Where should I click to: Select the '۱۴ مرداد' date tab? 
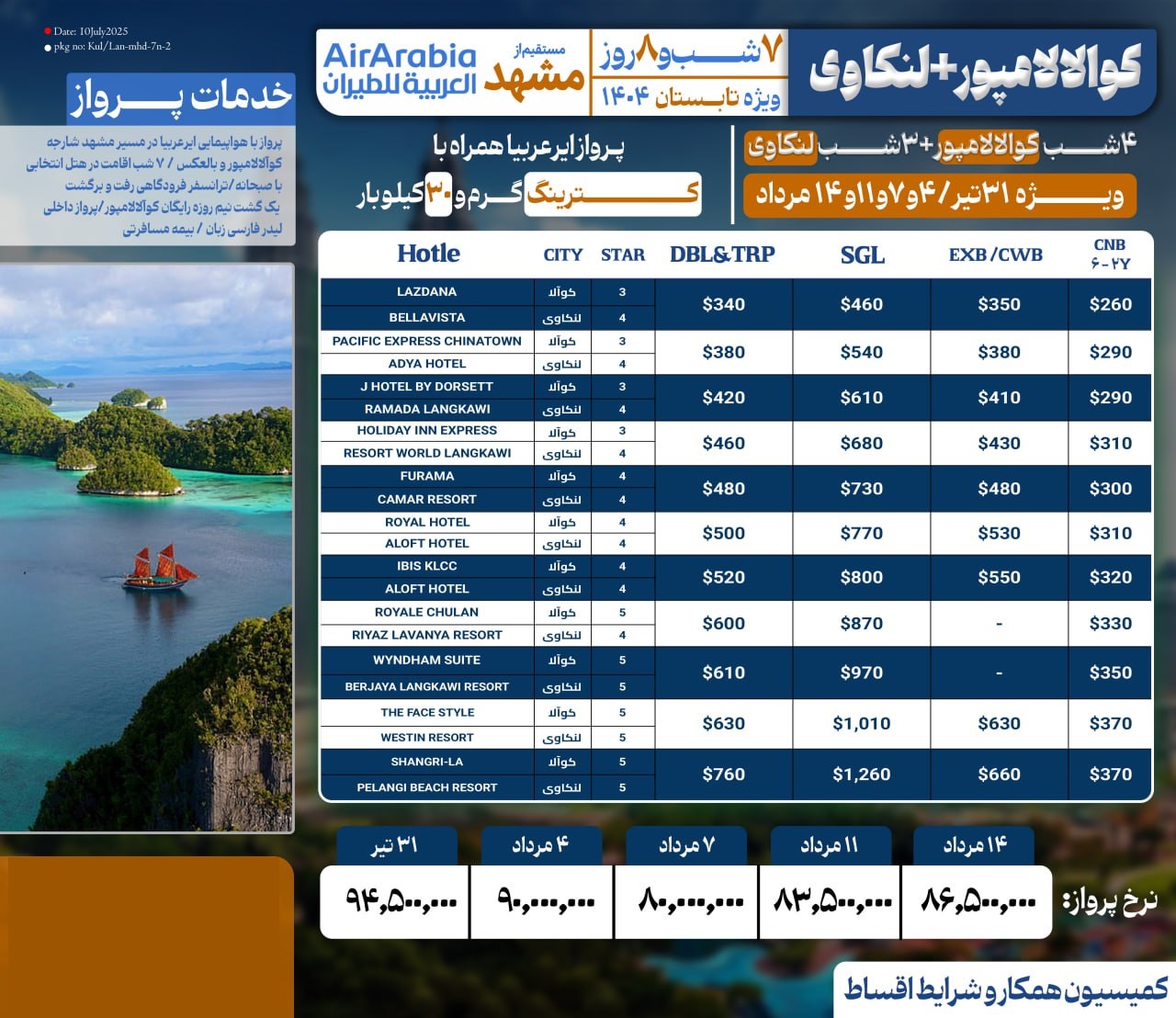(x=974, y=845)
